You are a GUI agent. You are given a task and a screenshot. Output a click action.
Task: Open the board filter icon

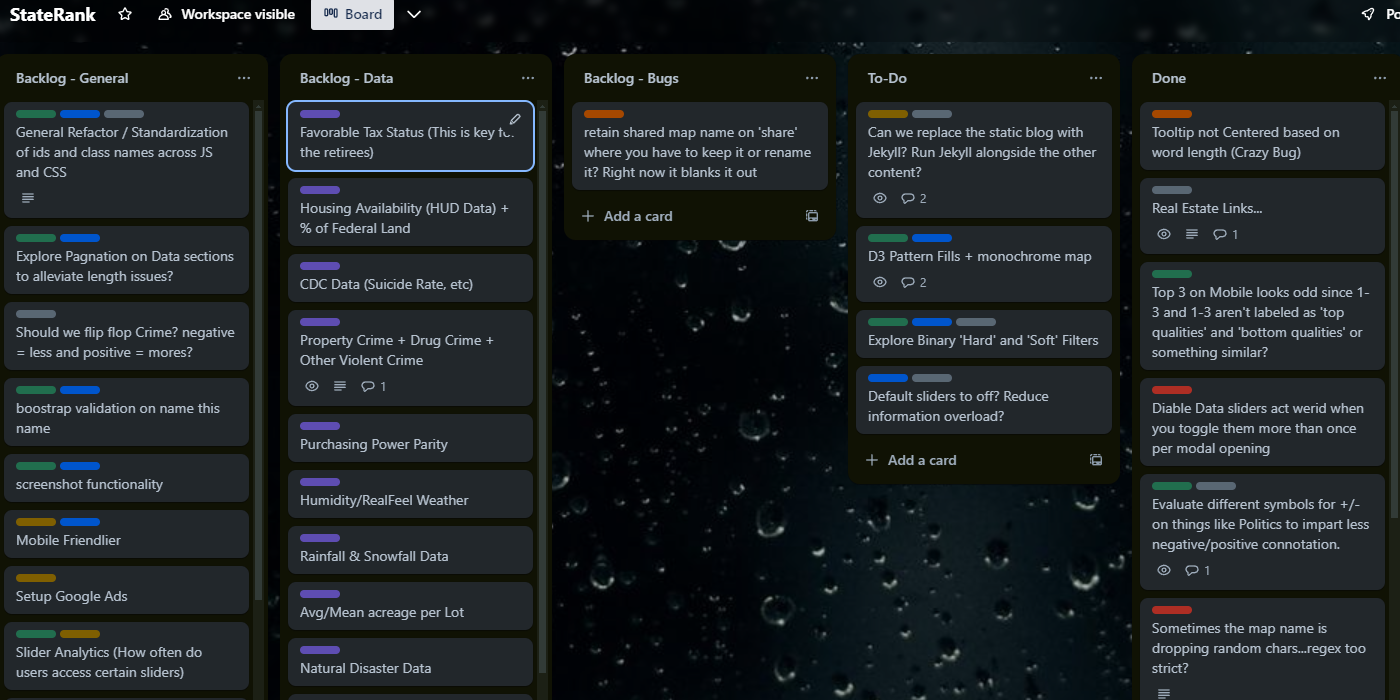coord(1367,14)
